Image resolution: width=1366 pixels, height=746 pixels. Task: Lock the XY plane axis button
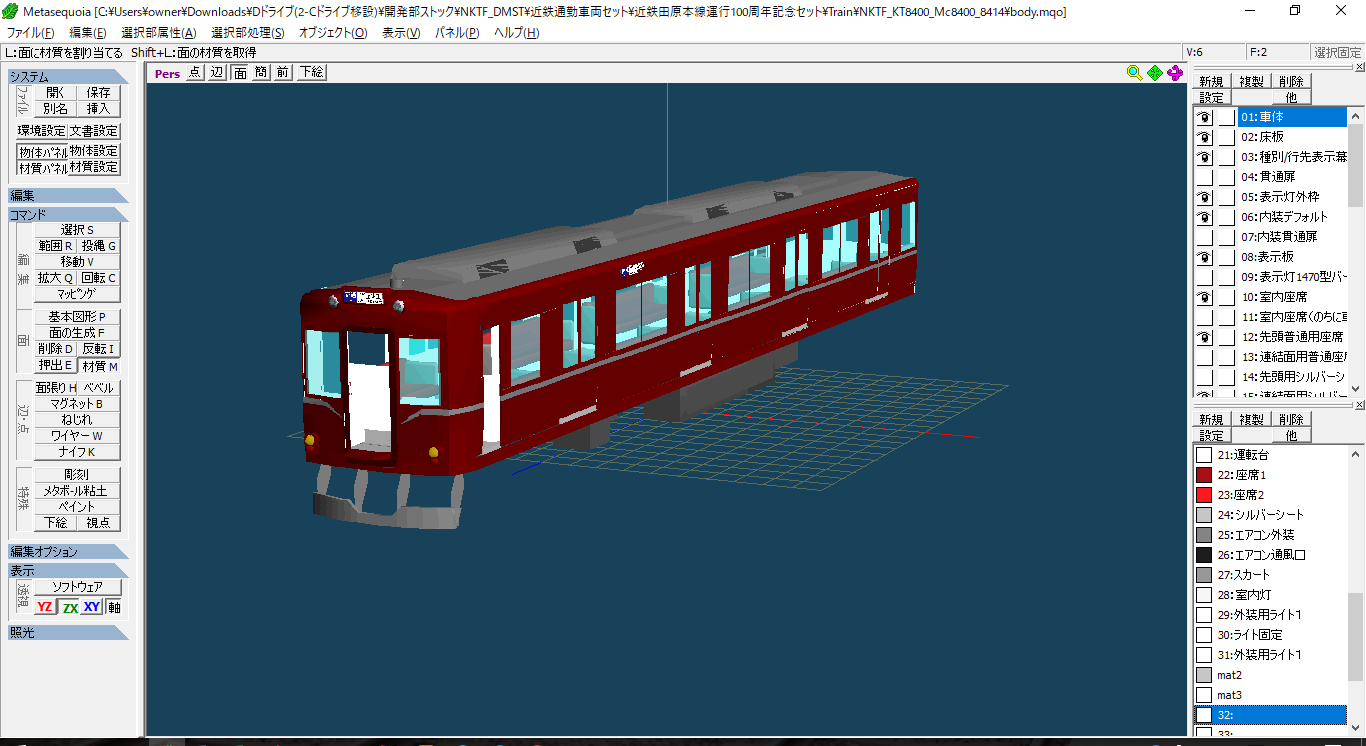click(92, 607)
